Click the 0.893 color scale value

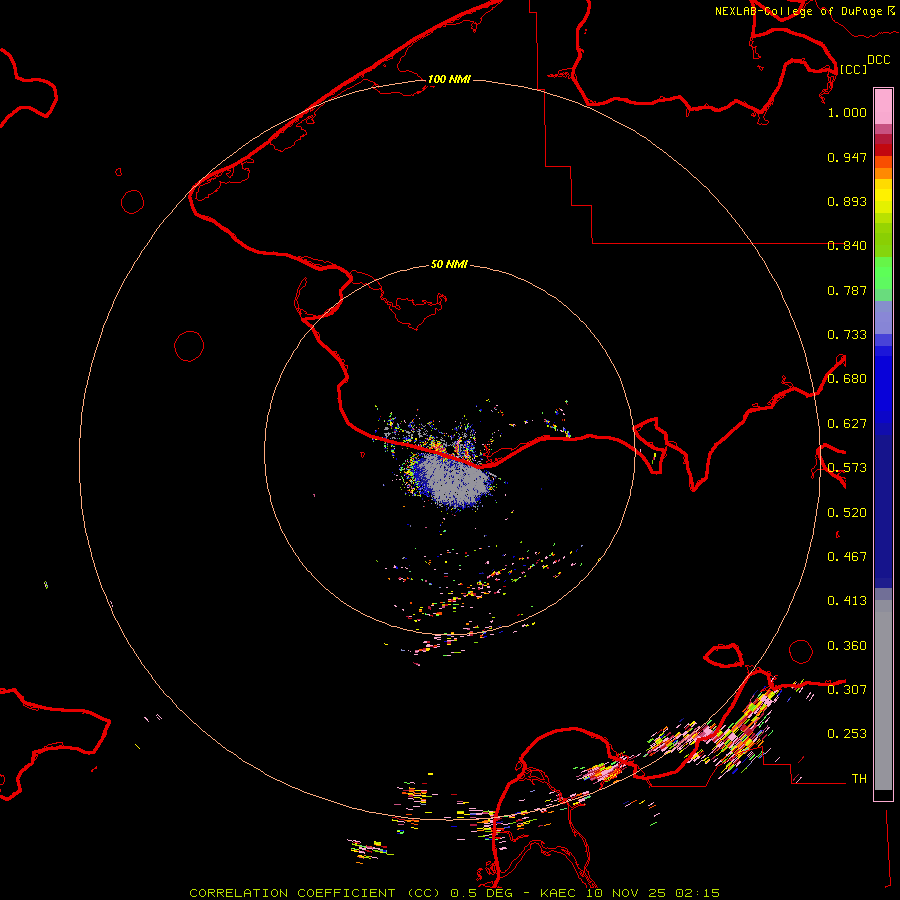[847, 201]
